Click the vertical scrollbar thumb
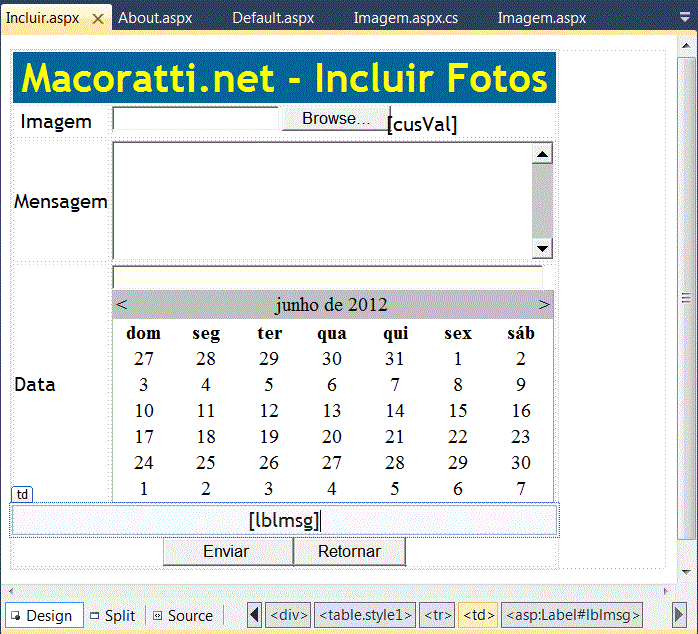 (686, 298)
